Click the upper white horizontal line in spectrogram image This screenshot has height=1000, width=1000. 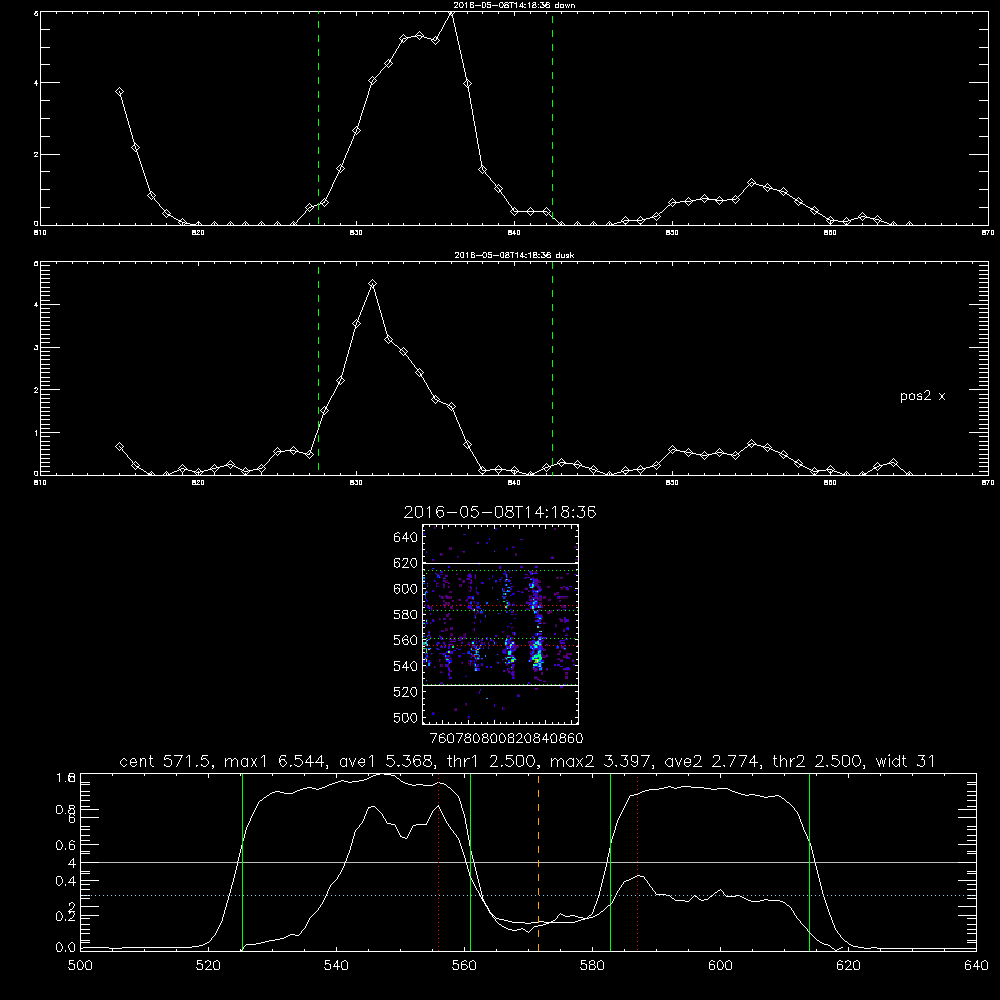[501, 564]
